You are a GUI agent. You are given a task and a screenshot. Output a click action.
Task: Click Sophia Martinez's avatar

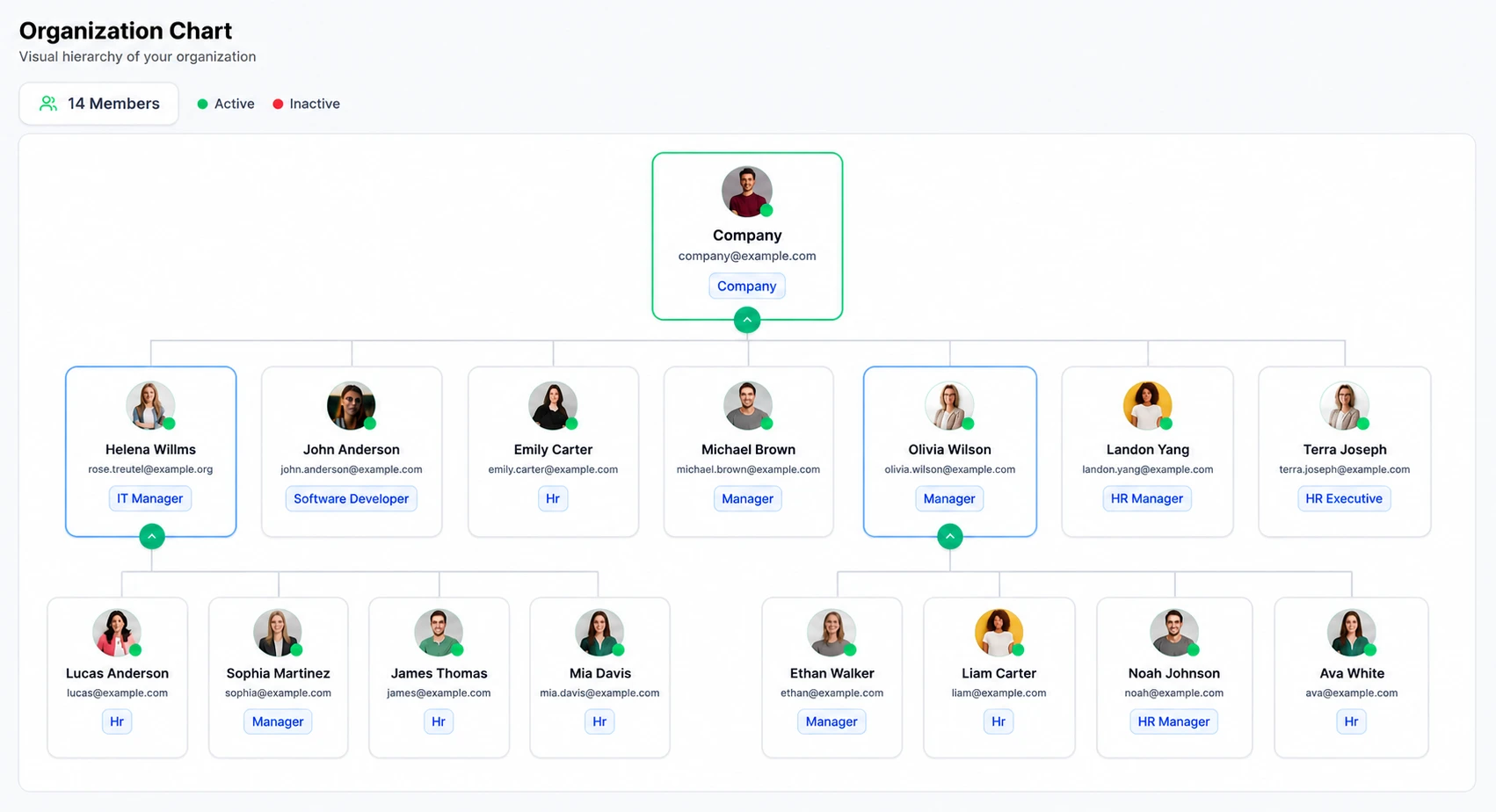point(278,633)
